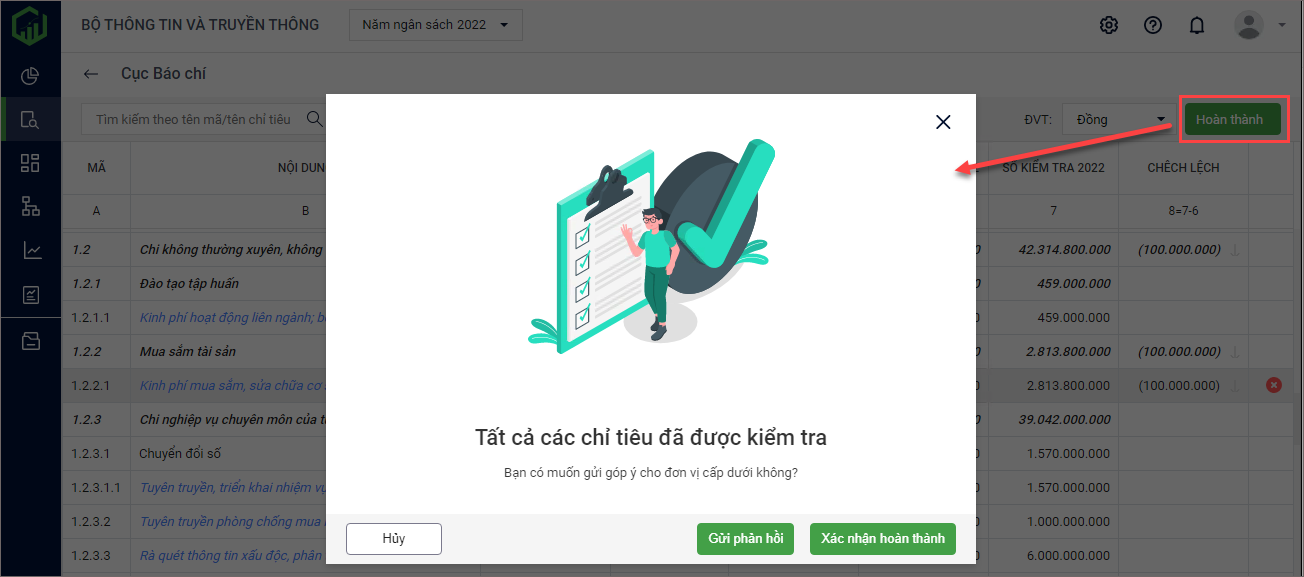Click the search field for mã/tên chỉ tiêu
The width and height of the screenshot is (1304, 577).
point(195,120)
